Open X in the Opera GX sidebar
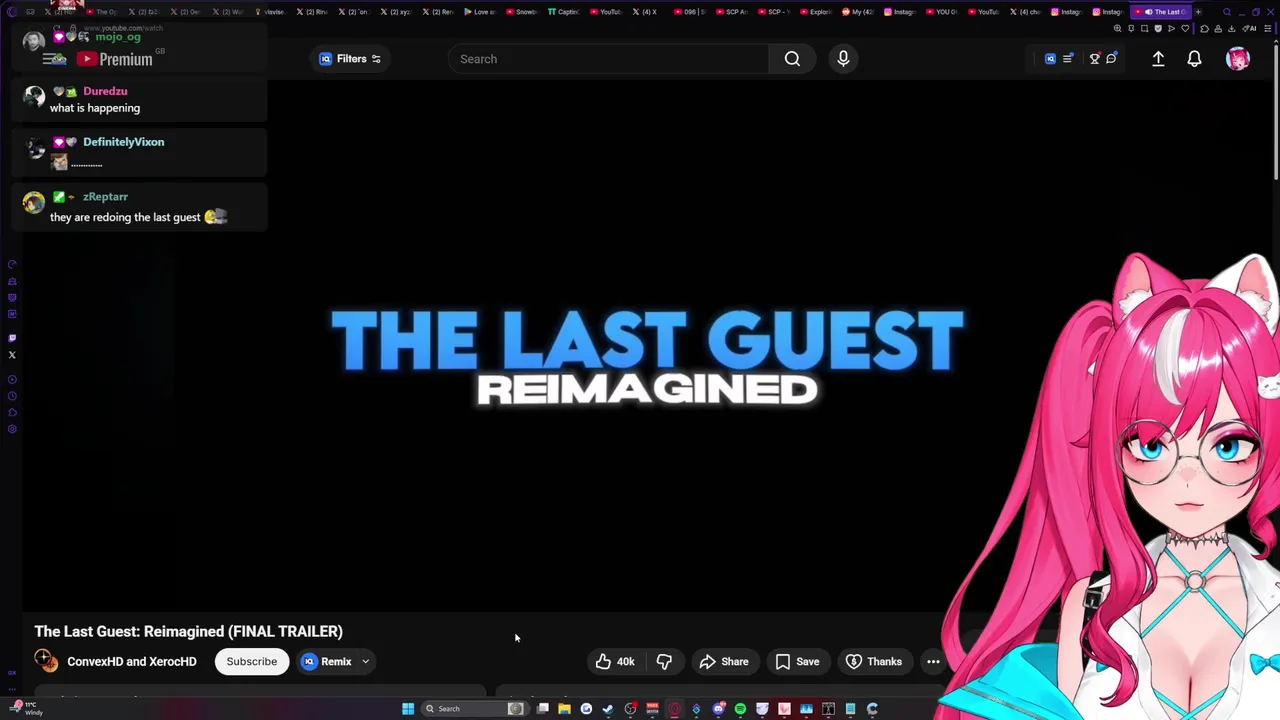 [12, 355]
